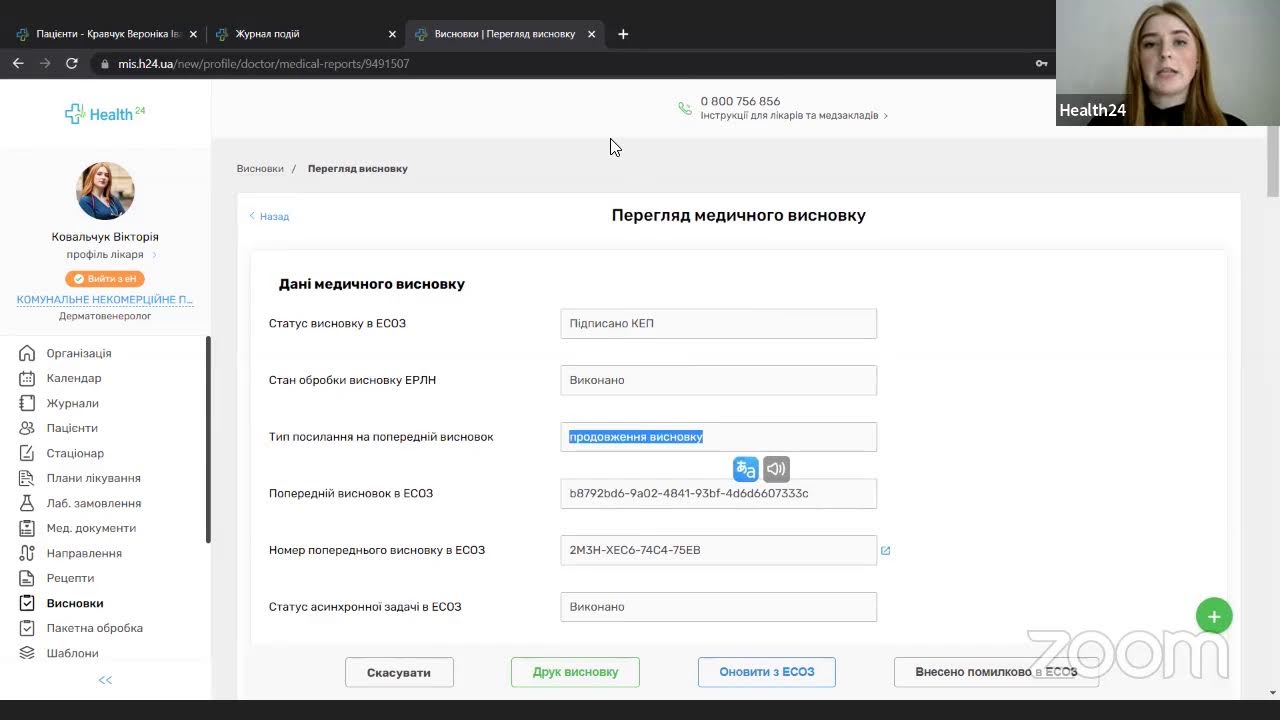Click the Дерматовенеролог specialty text
This screenshot has height=720, width=1280.
pos(105,316)
